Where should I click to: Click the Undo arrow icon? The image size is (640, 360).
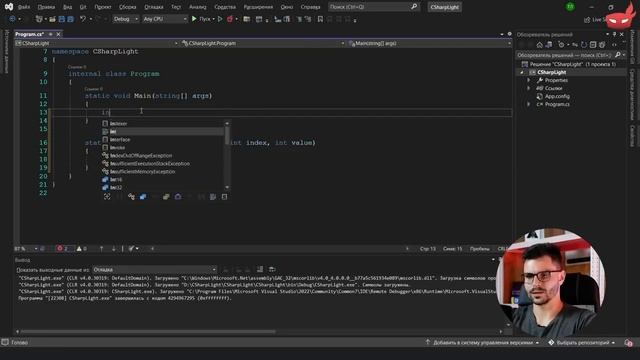pyautogui.click(x=83, y=19)
